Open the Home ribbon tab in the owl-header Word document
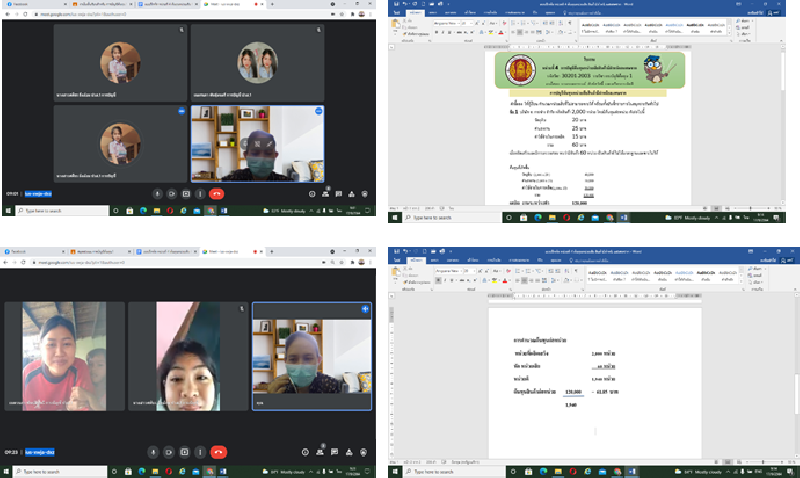Screen dimensions: 800x478 [414, 10]
